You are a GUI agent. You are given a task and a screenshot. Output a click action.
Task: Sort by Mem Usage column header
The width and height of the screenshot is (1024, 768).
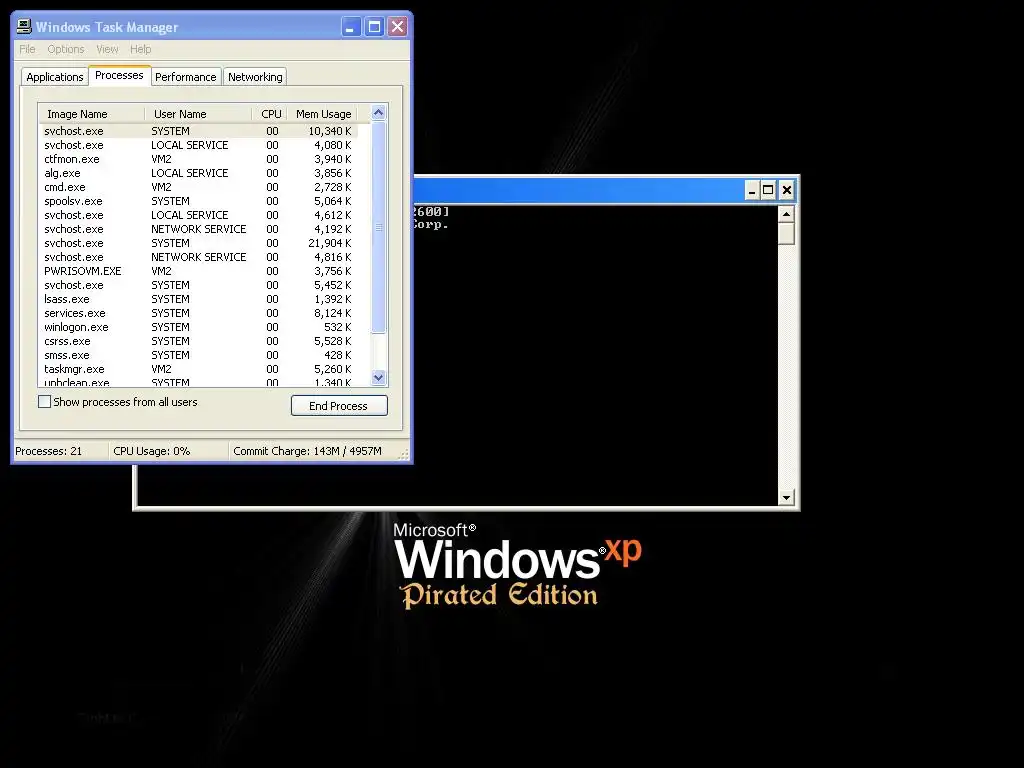(x=323, y=114)
